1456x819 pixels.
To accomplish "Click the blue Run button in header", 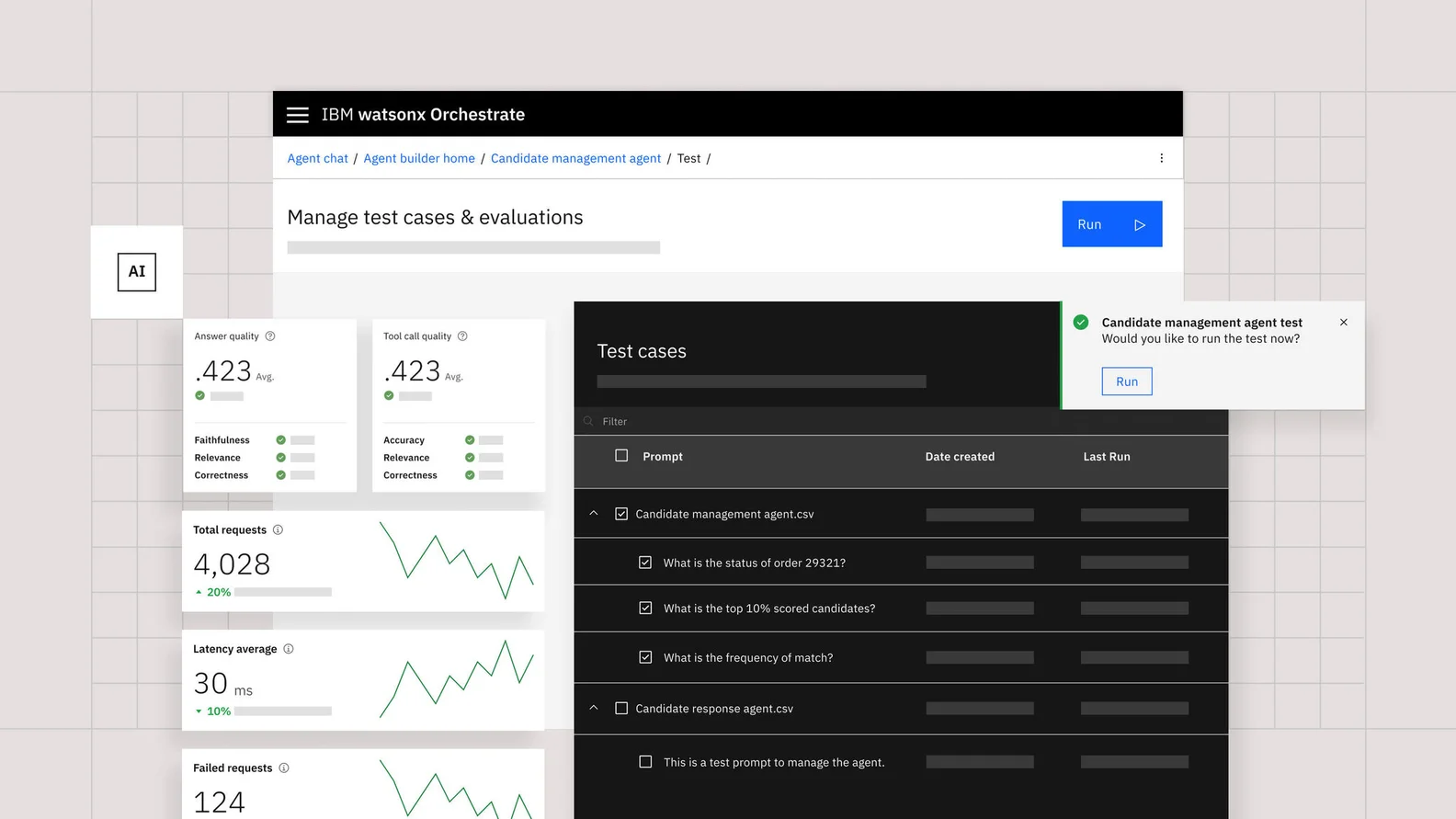I will tap(1111, 224).
